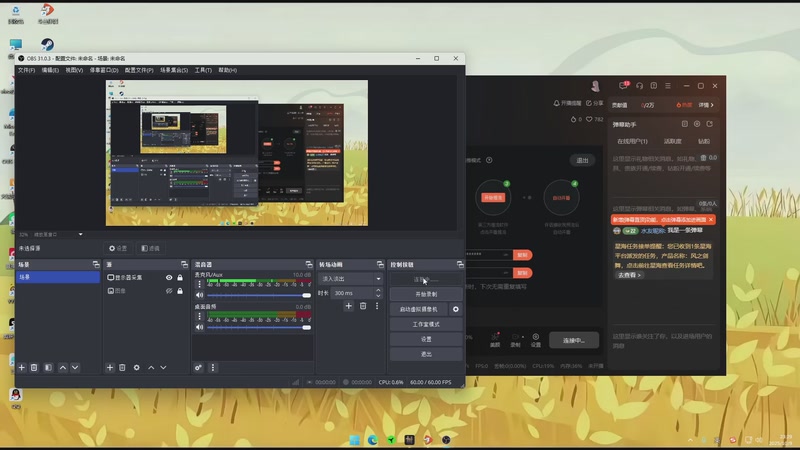Image resolution: width=800 pixels, height=450 pixels.
Task: Move the scene up with arrow
Action: (63, 367)
